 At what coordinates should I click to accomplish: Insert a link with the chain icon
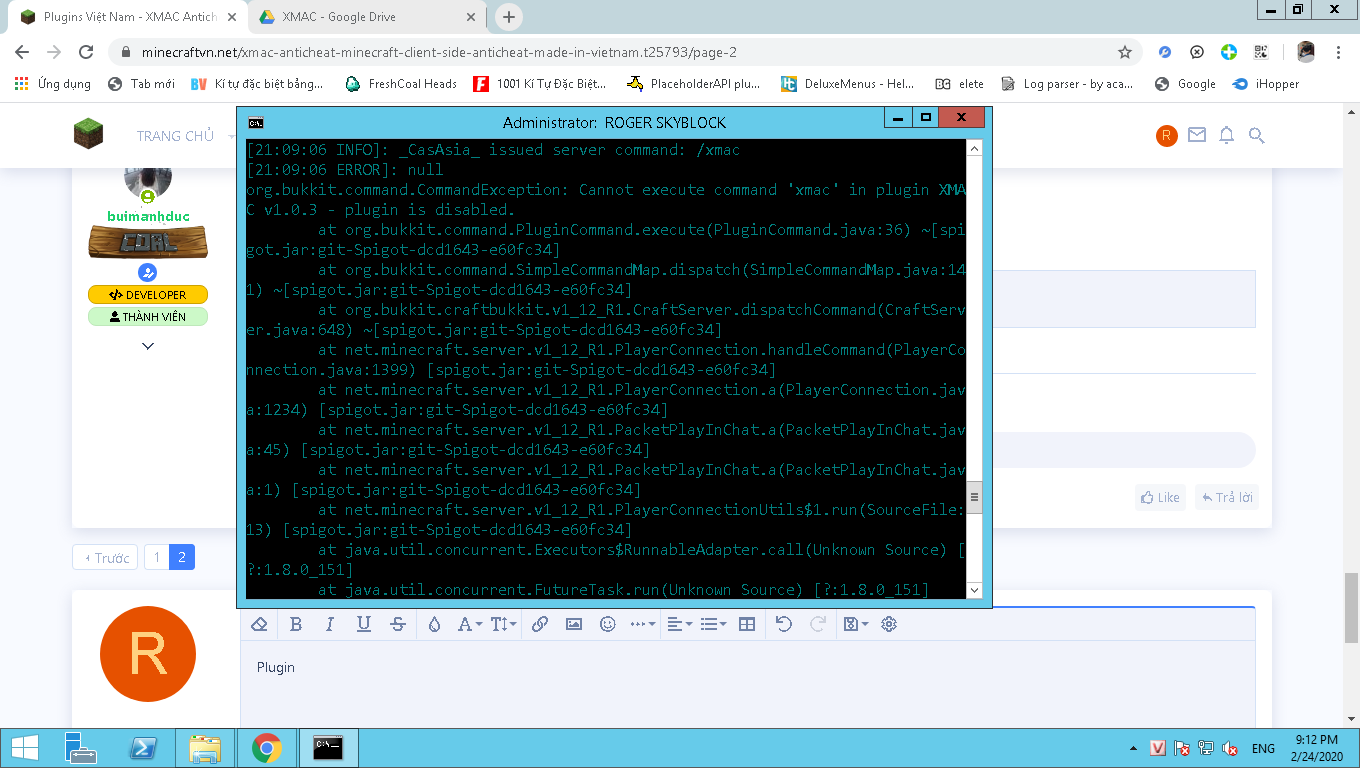[540, 624]
